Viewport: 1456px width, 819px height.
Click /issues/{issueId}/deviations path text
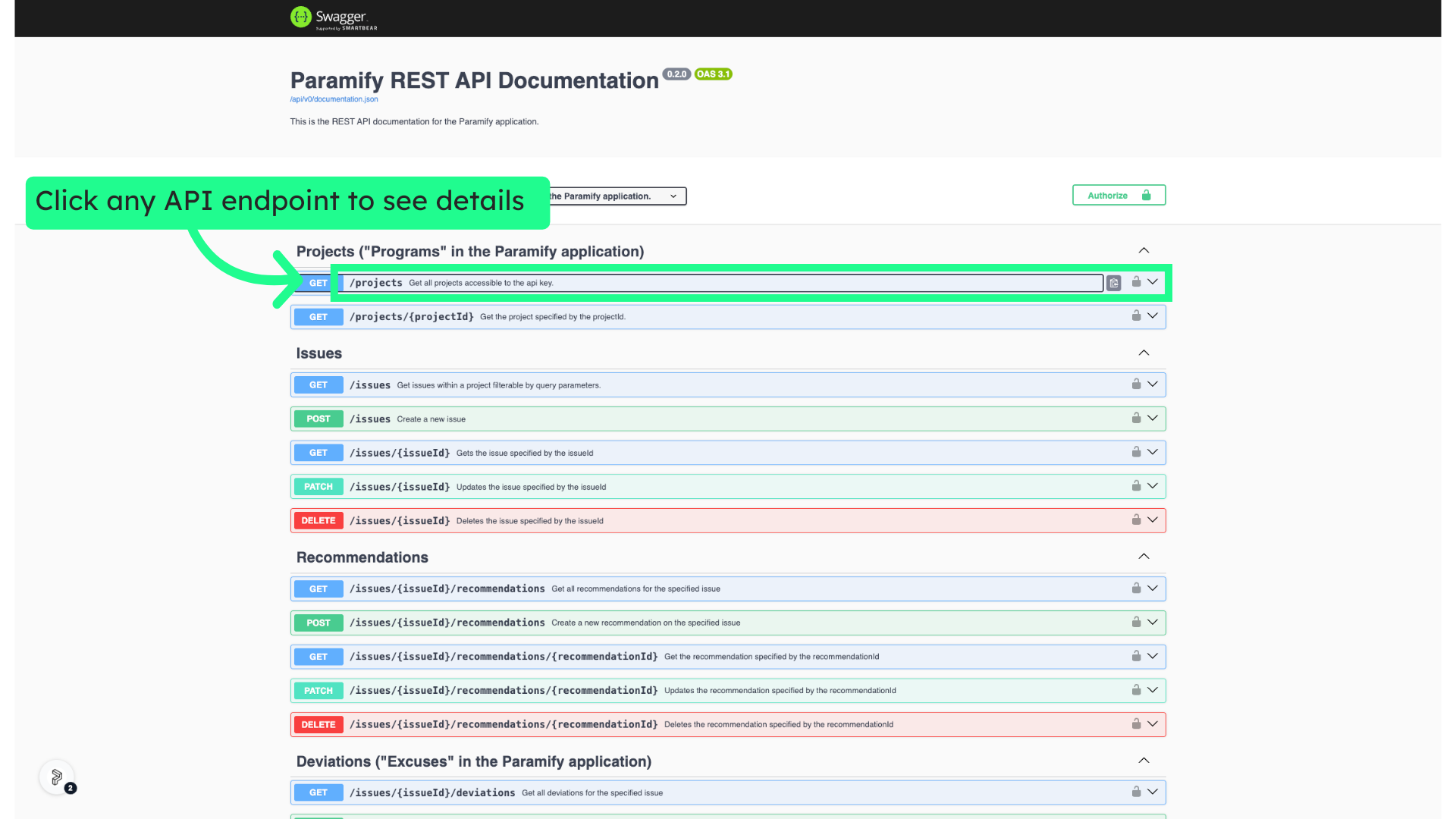click(x=432, y=793)
